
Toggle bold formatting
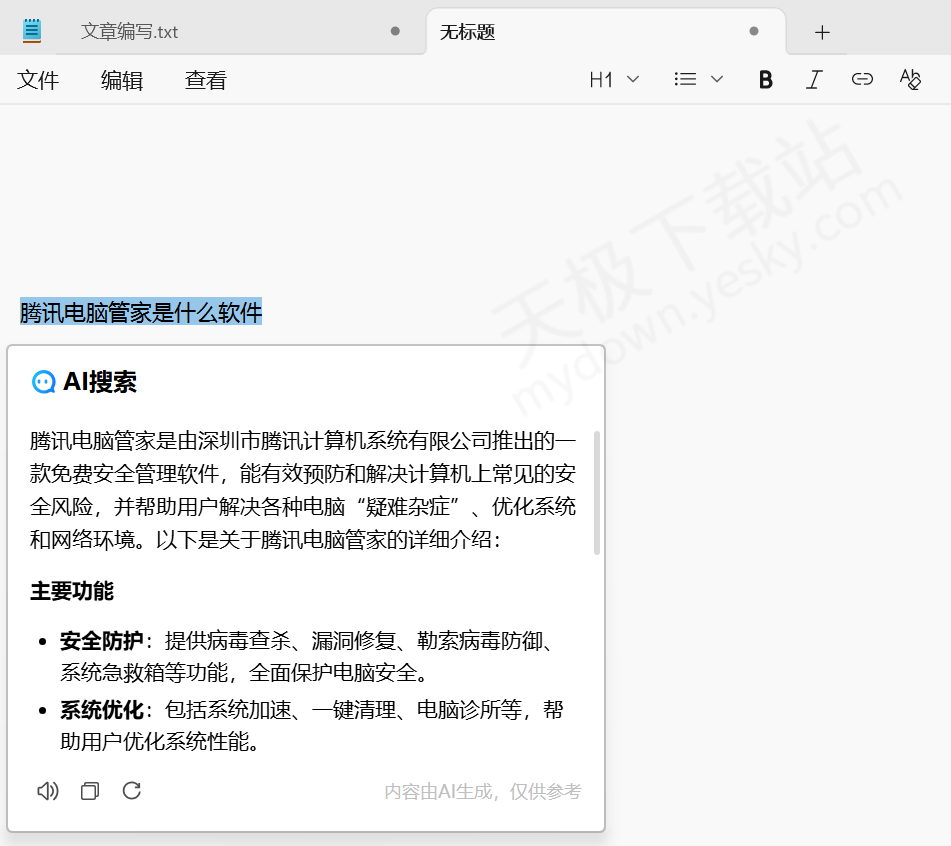766,80
